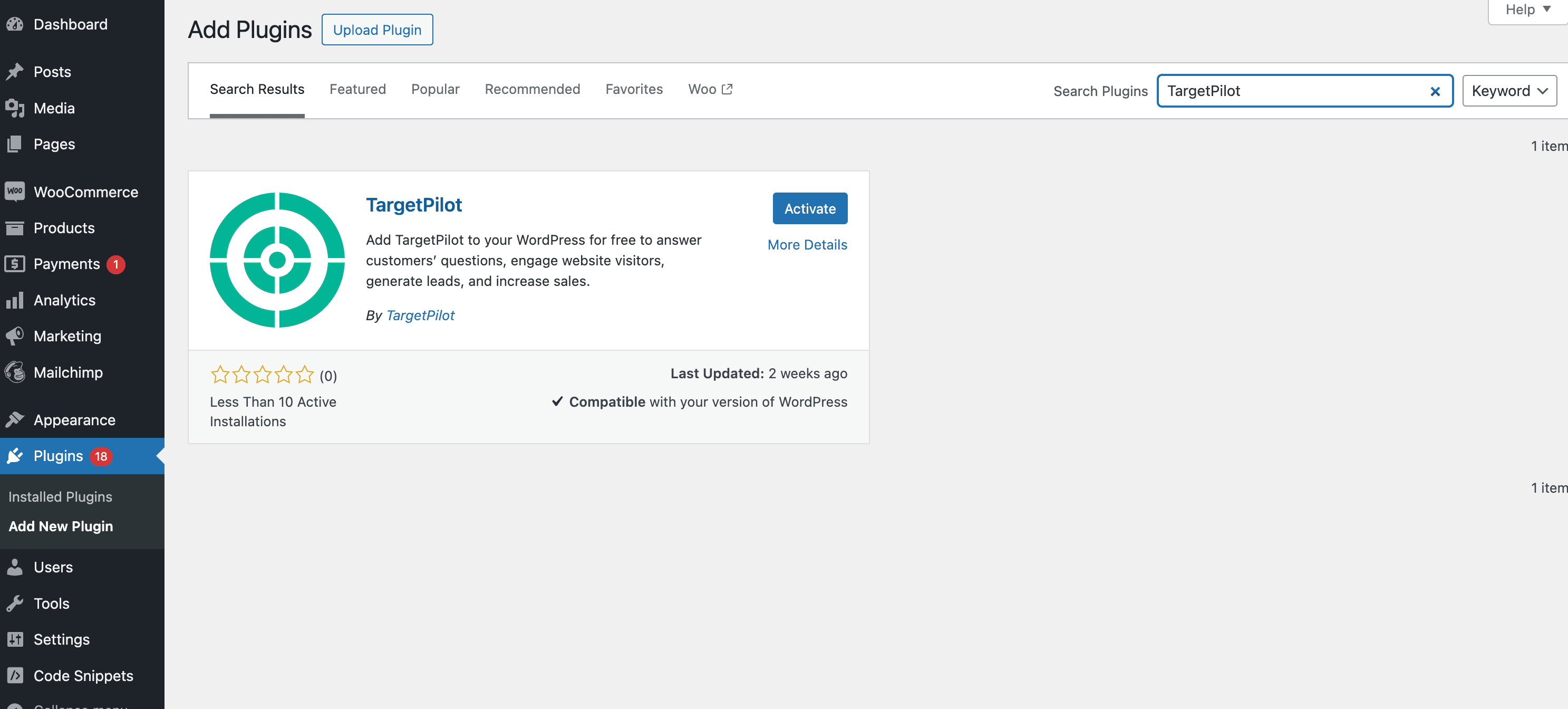Open the Appearance menu
Image resolution: width=1568 pixels, height=709 pixels.
[82, 420]
